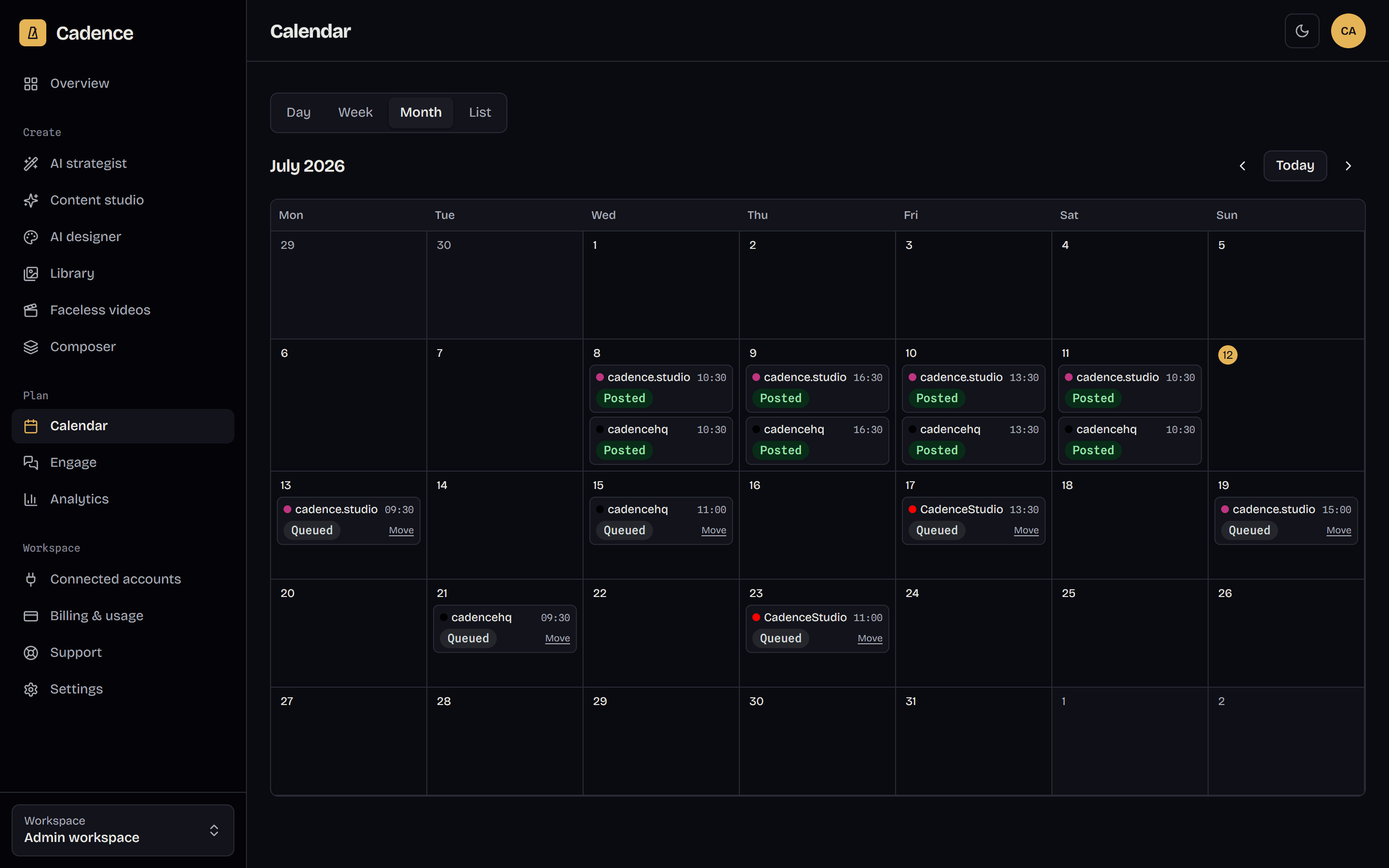Screen dimensions: 1389x868
Task: Open Settings page
Action: point(123,690)
